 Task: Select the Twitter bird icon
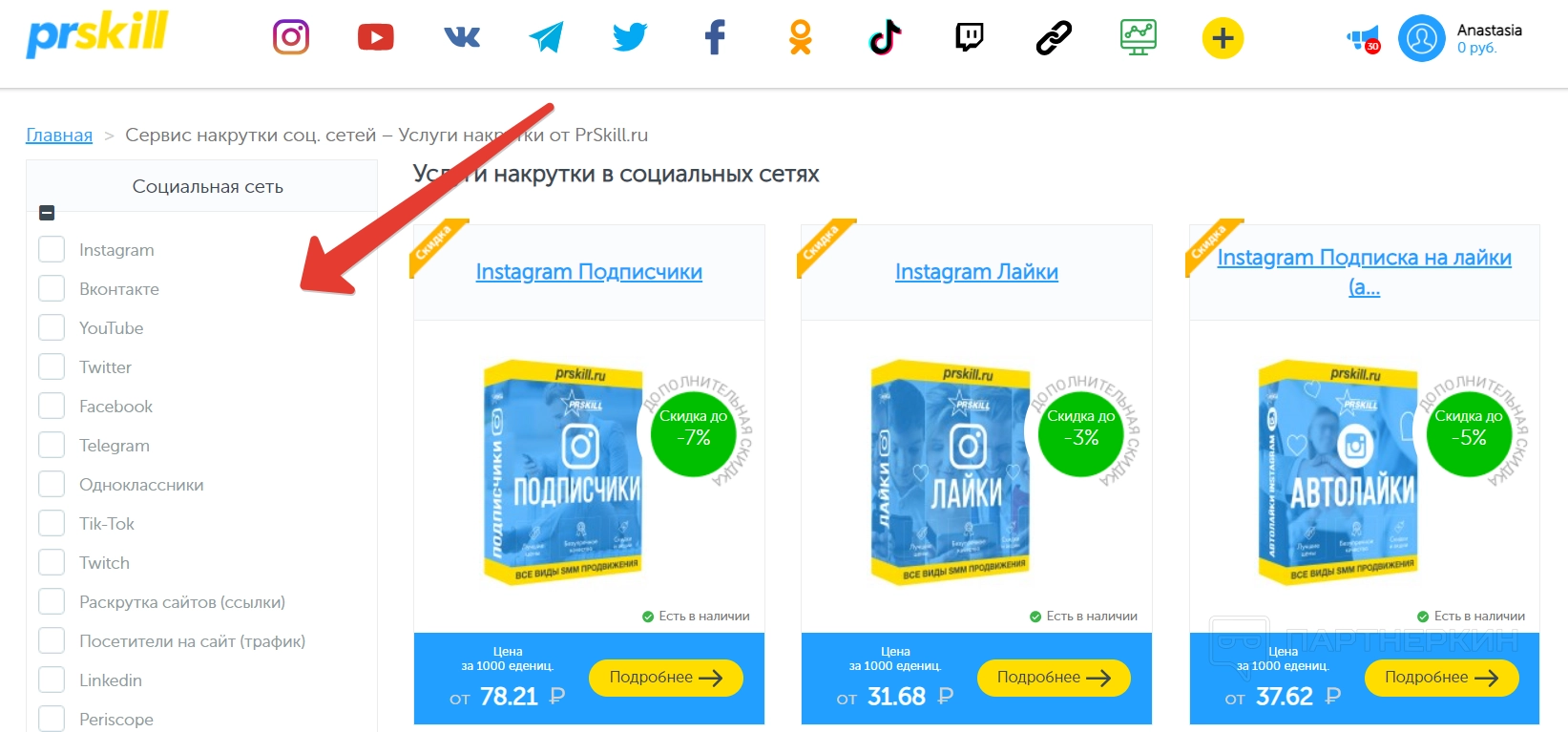coord(630,37)
